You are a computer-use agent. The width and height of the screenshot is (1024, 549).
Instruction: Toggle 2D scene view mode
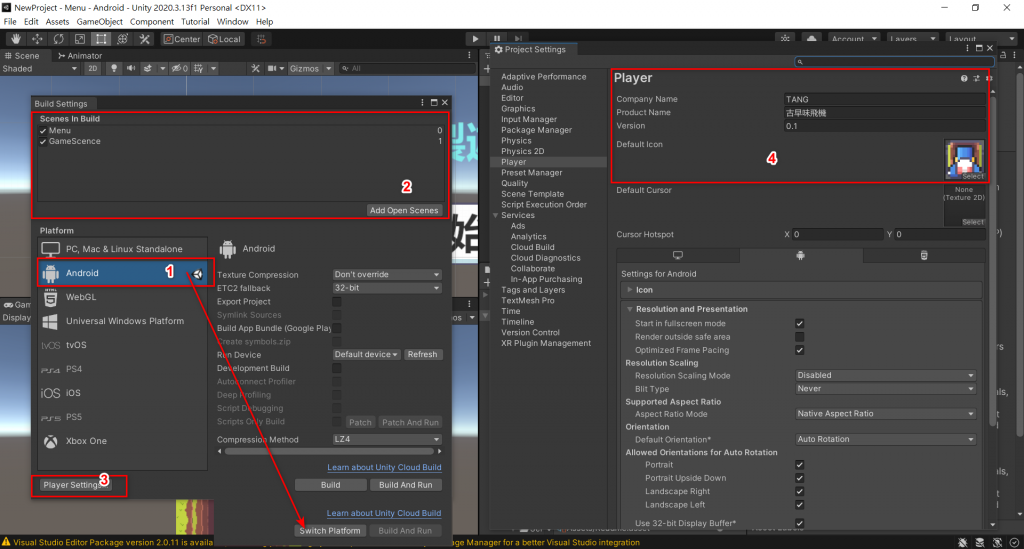point(93,69)
